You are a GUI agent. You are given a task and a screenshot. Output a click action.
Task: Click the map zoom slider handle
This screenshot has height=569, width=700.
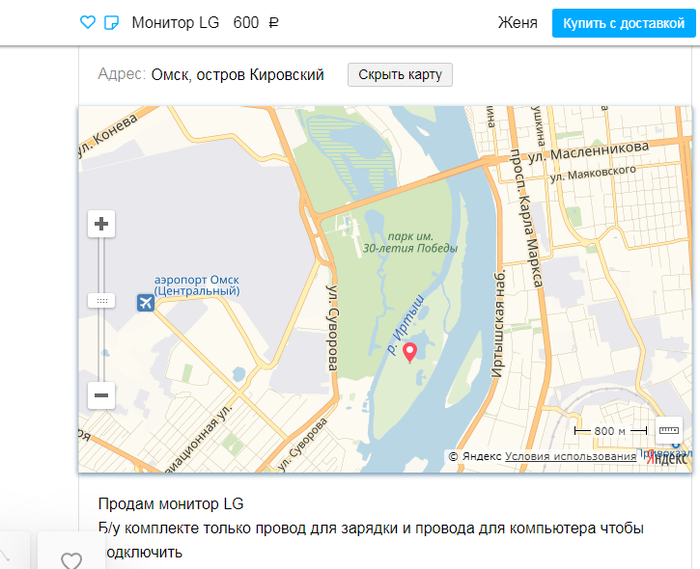pos(101,301)
